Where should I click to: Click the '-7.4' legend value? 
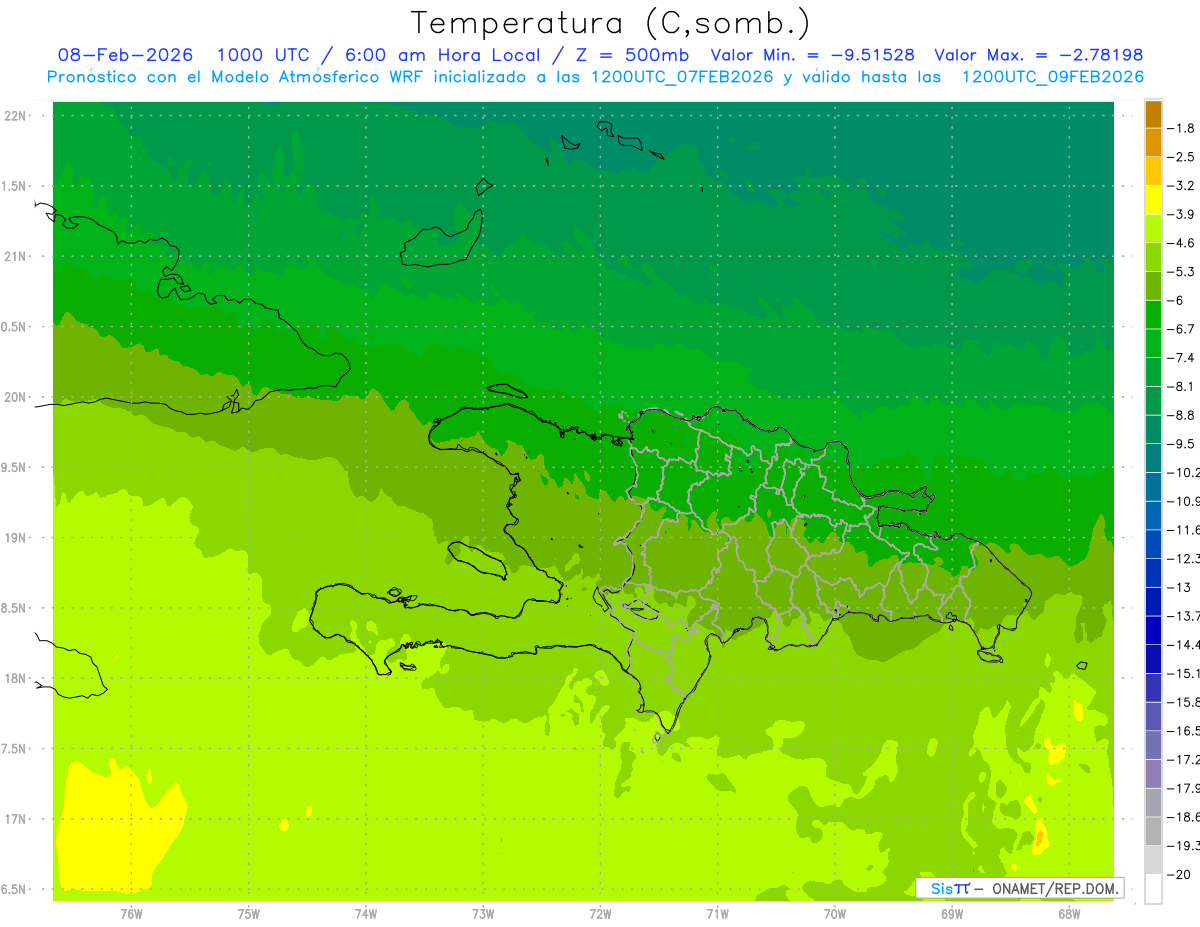coord(1182,358)
